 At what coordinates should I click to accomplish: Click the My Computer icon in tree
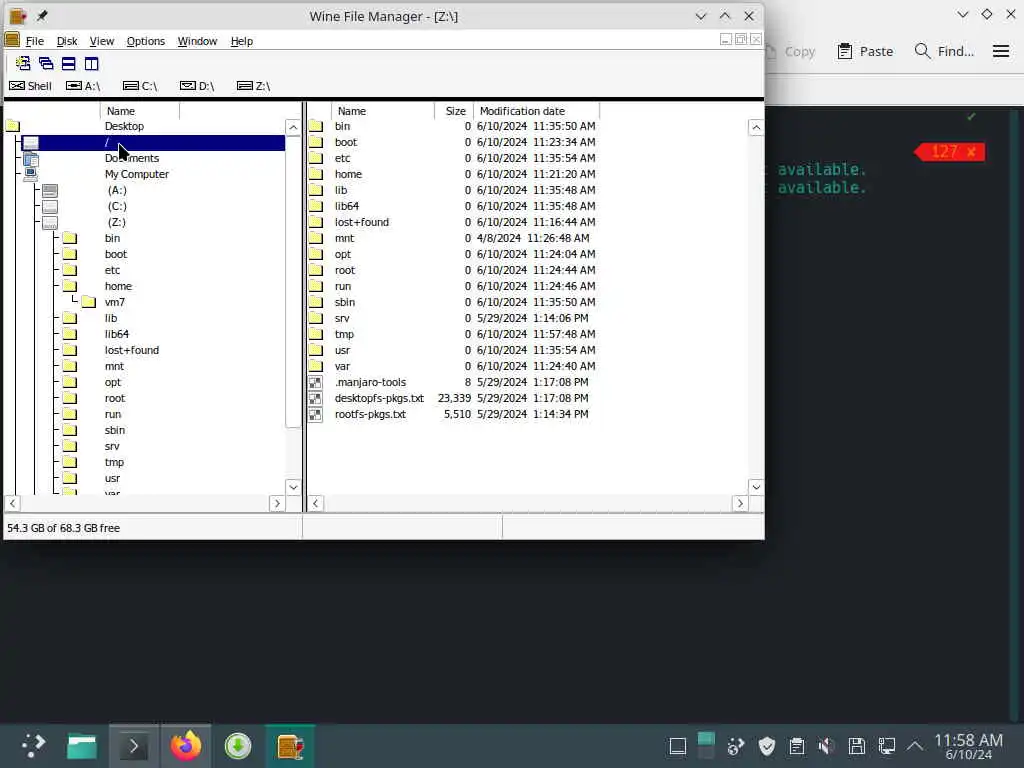[x=31, y=174]
